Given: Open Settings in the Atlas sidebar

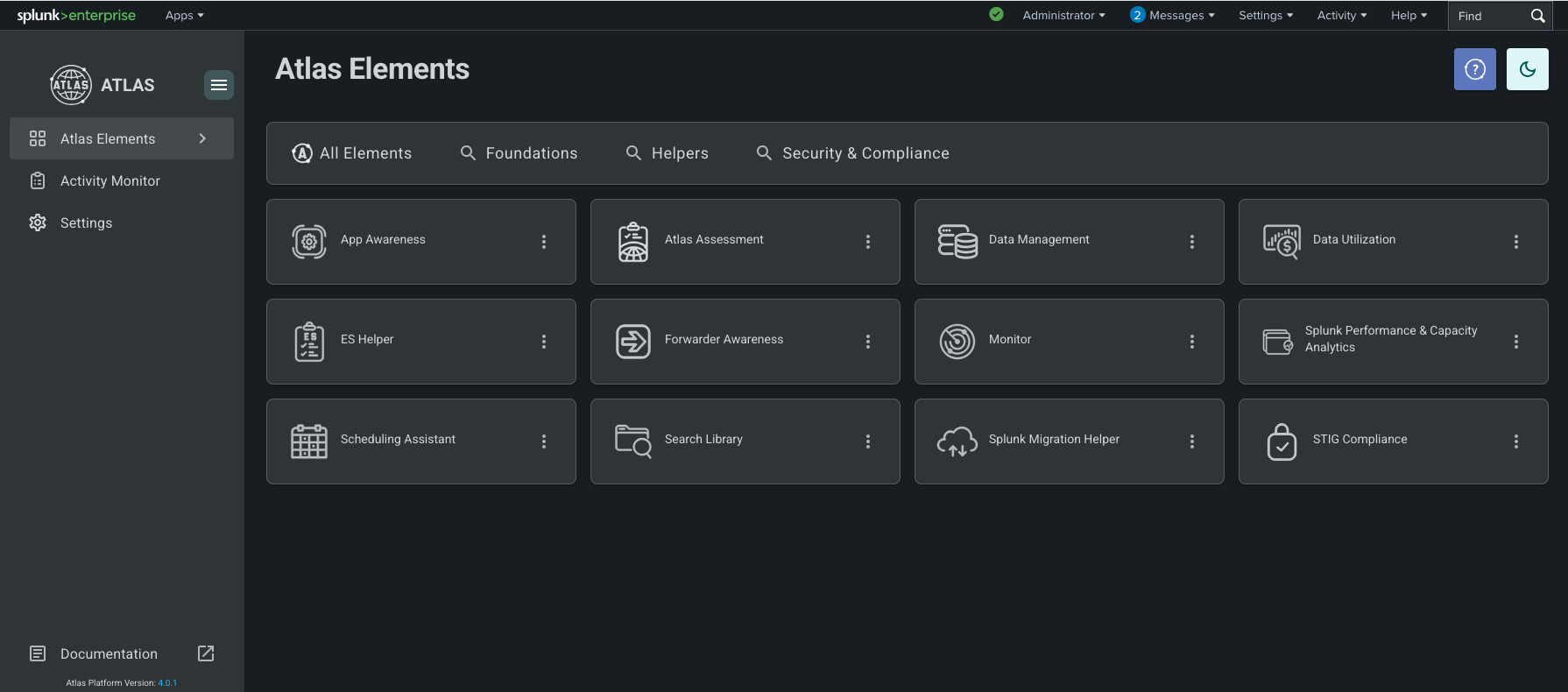Looking at the screenshot, I should pos(122,222).
